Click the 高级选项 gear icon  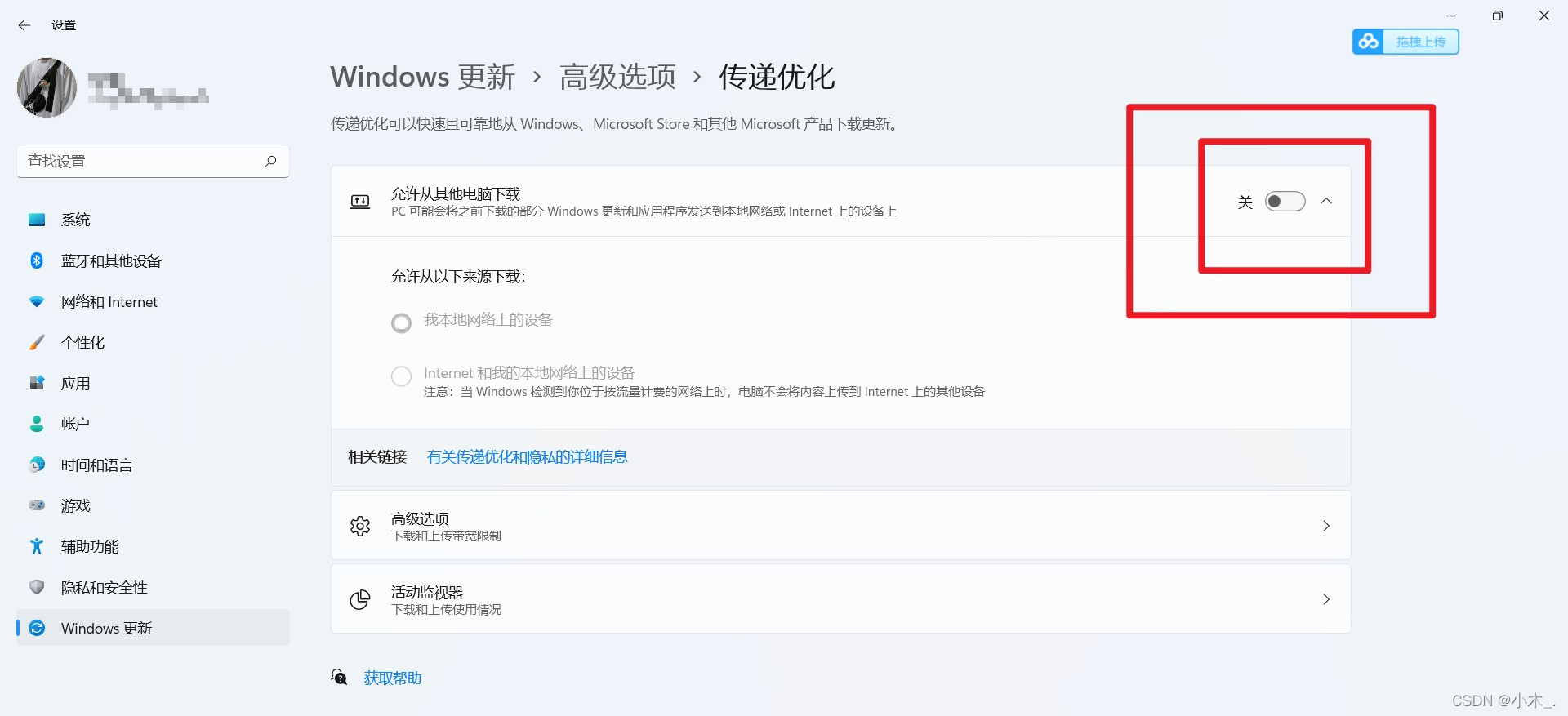click(x=360, y=526)
